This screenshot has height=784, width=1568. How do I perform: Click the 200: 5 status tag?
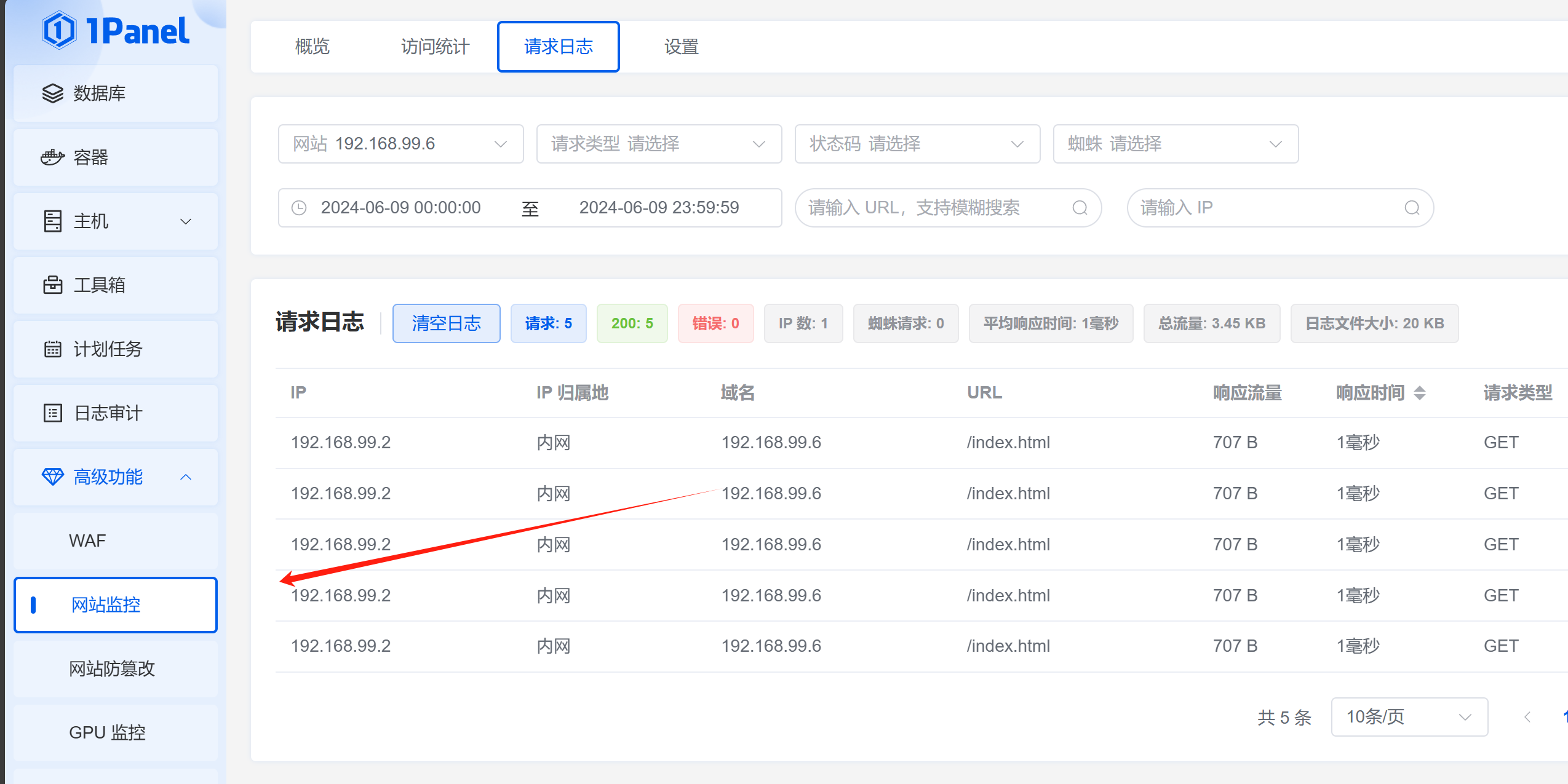[632, 323]
